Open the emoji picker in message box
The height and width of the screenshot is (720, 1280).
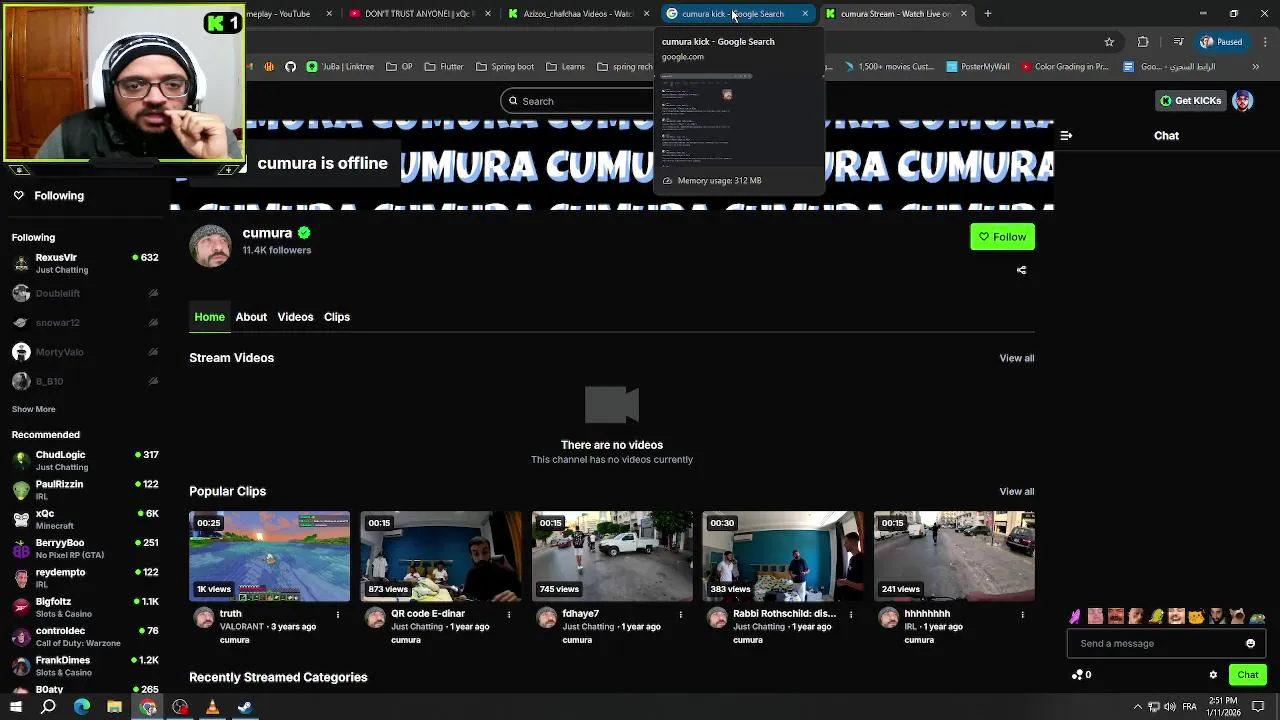(x=1250, y=644)
